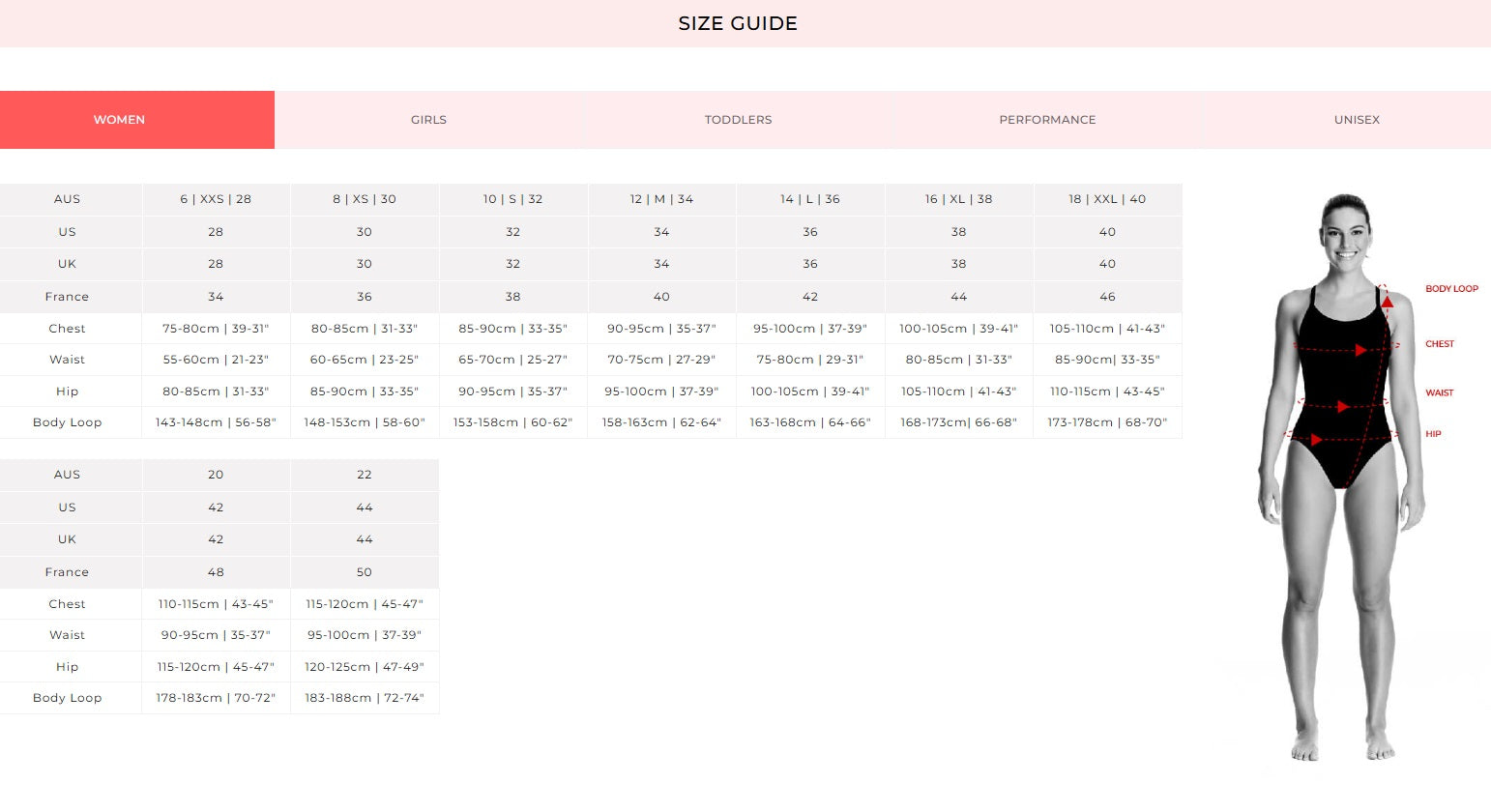This screenshot has width=1491, height=812.
Task: Open the Toddlers size tab
Action: click(738, 120)
